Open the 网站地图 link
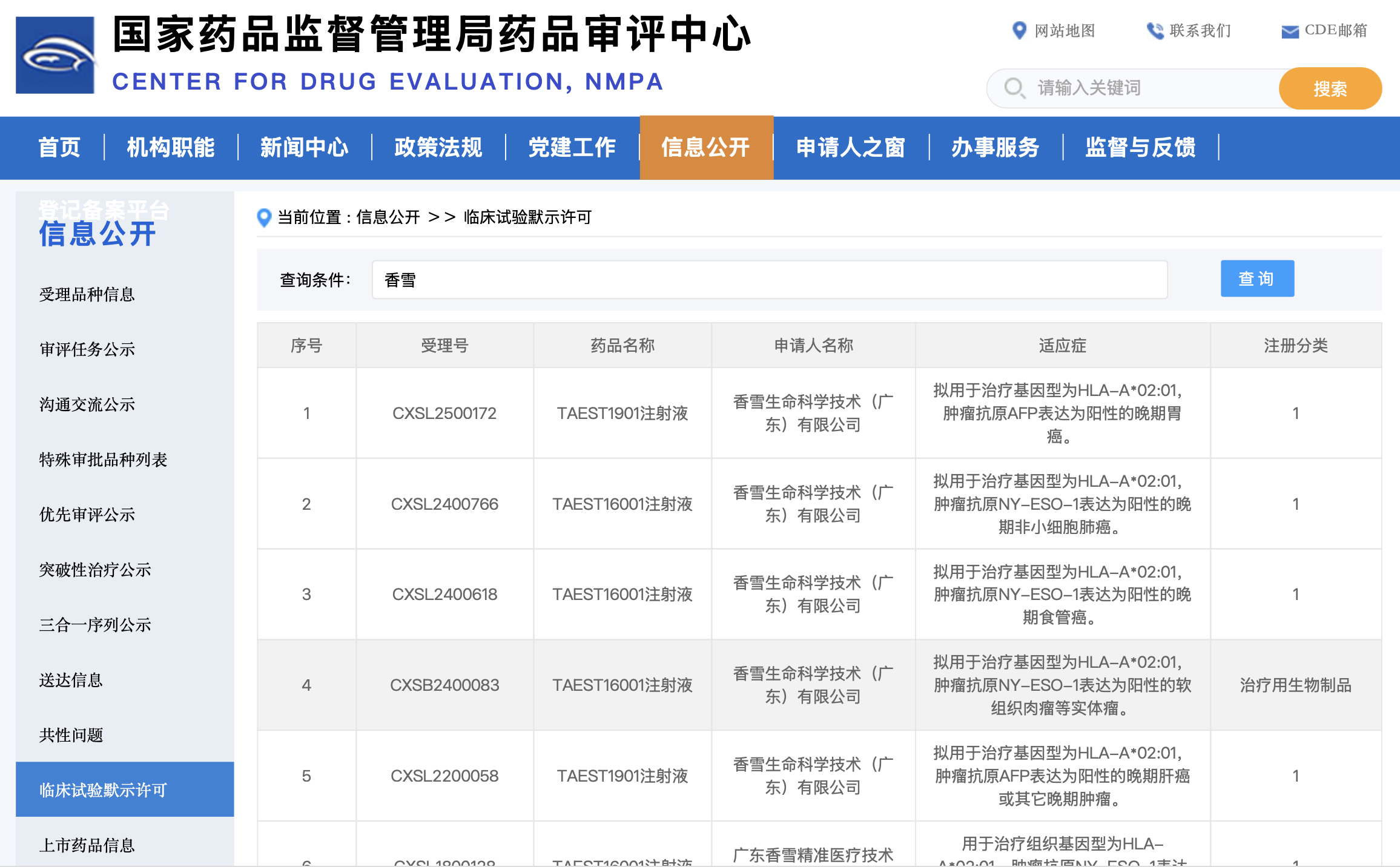1400x867 pixels. (x=1065, y=30)
